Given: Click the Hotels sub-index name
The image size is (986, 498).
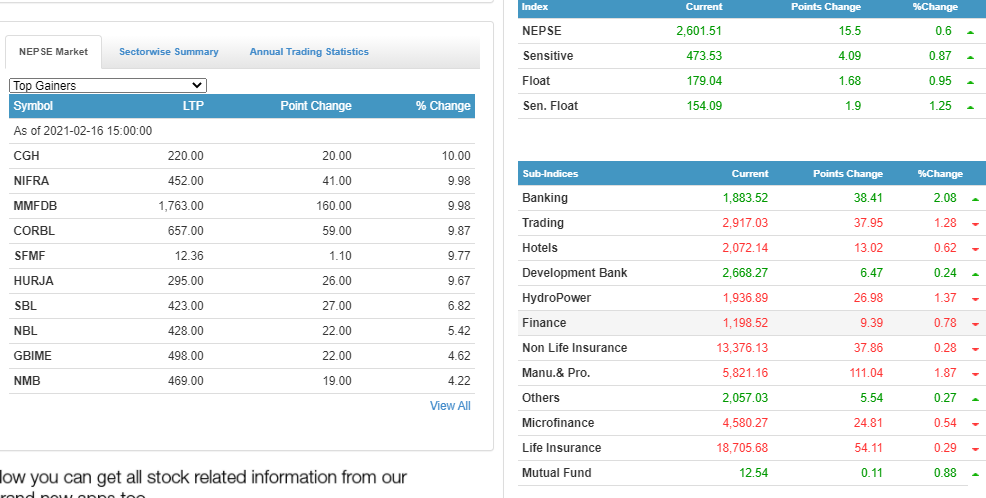Looking at the screenshot, I should 540,248.
